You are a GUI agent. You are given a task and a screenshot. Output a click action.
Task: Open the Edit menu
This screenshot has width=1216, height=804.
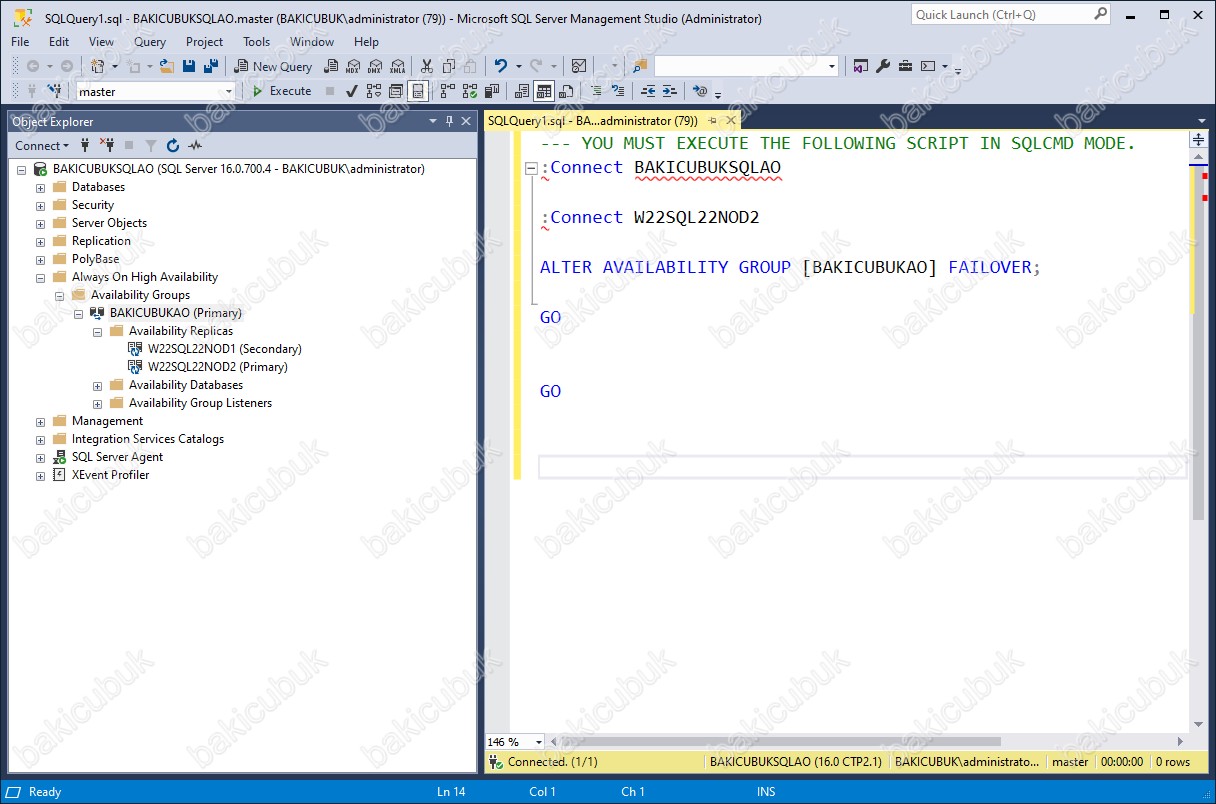point(59,42)
